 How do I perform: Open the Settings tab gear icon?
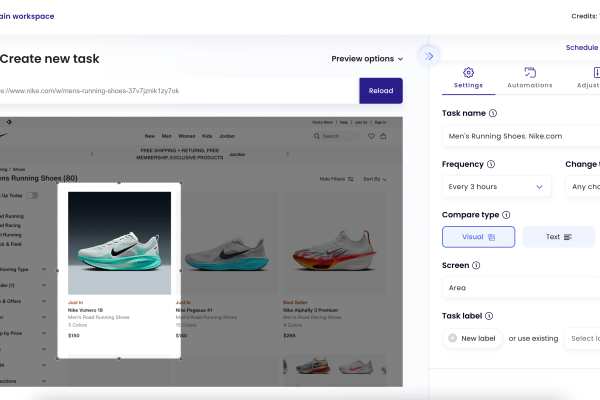click(468, 72)
